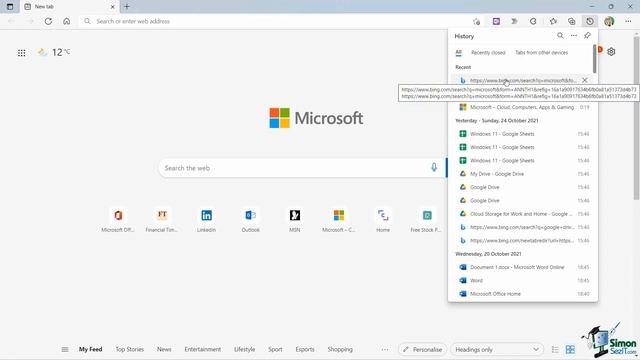Delete the bing search history entry

[585, 80]
